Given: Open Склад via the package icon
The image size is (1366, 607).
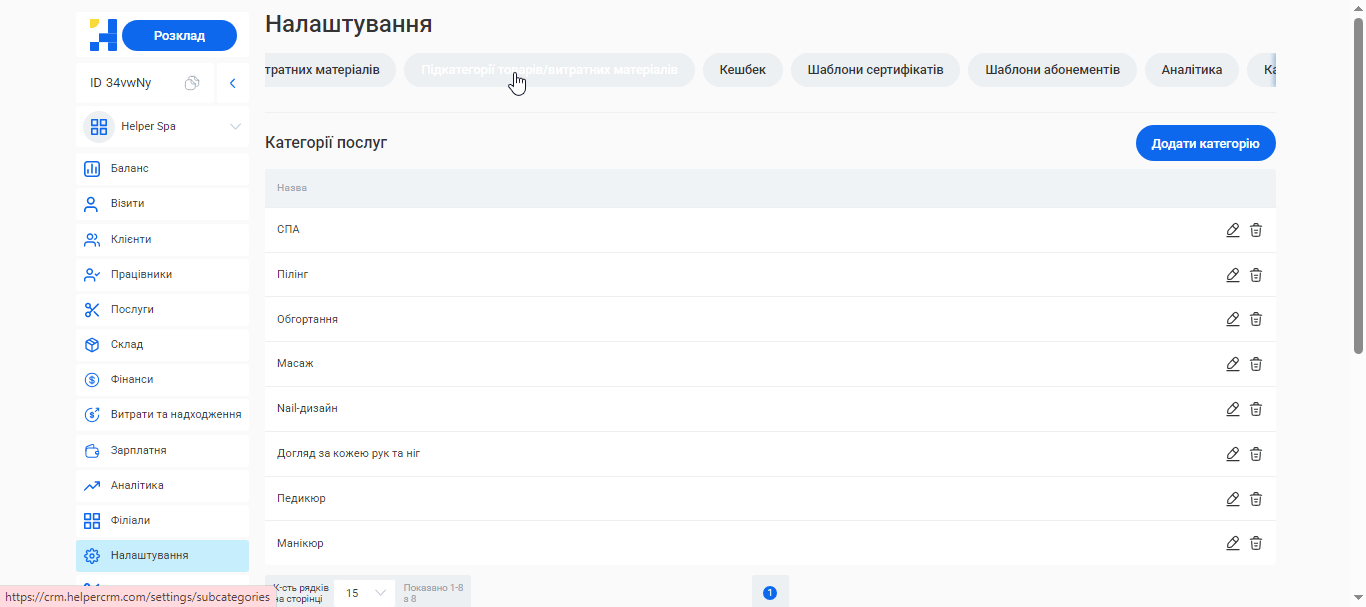Looking at the screenshot, I should (126, 344).
